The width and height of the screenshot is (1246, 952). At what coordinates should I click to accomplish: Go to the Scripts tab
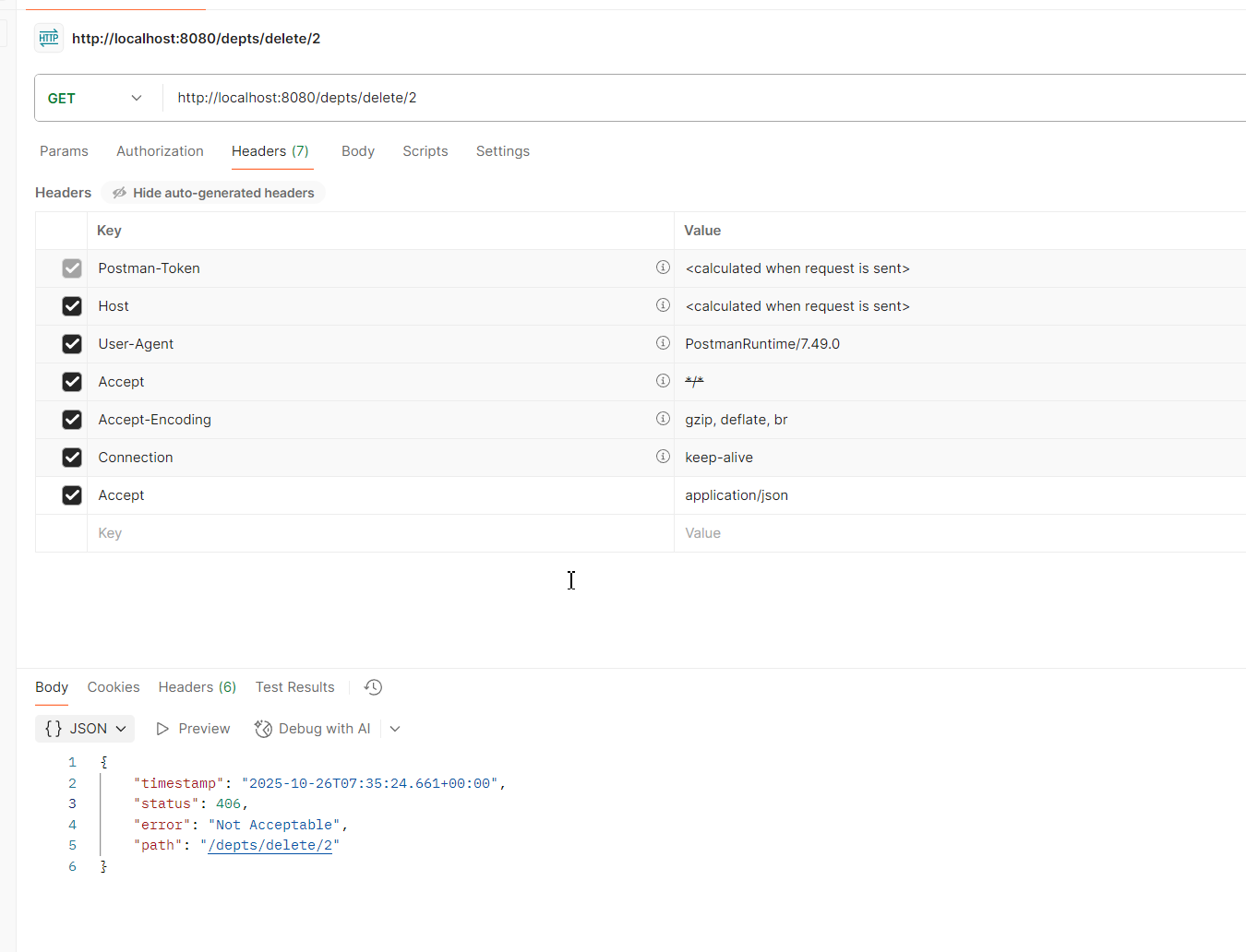point(425,151)
